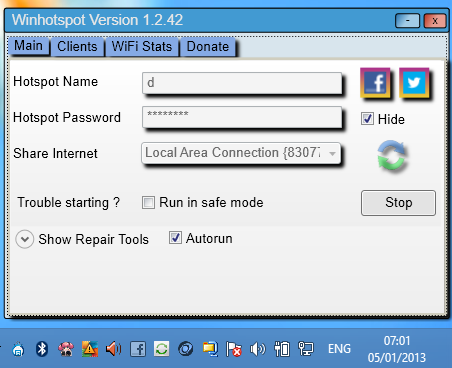452x368 pixels.
Task: Click the green sync tray icon
Action: 162,349
